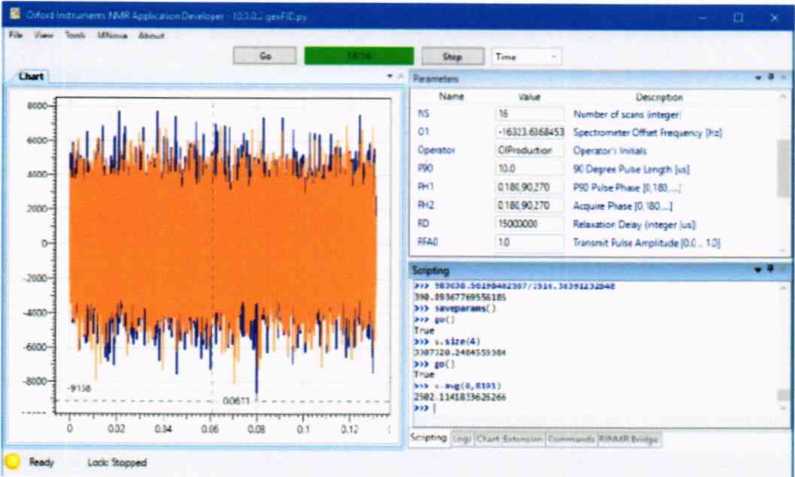Open the View menu
This screenshot has height=477, width=795.
click(x=44, y=35)
